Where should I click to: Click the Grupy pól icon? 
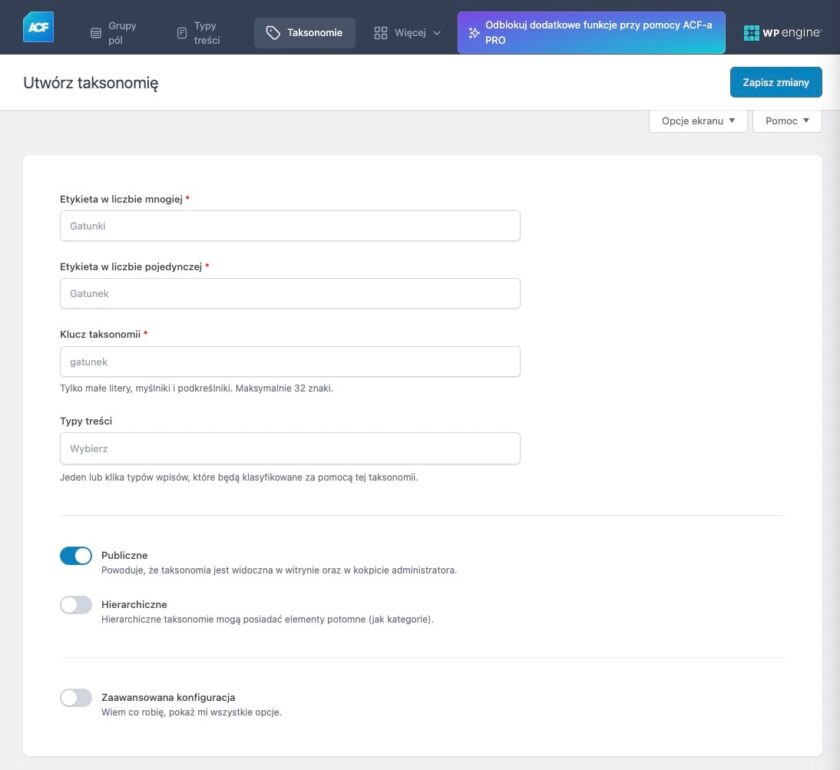click(96, 33)
